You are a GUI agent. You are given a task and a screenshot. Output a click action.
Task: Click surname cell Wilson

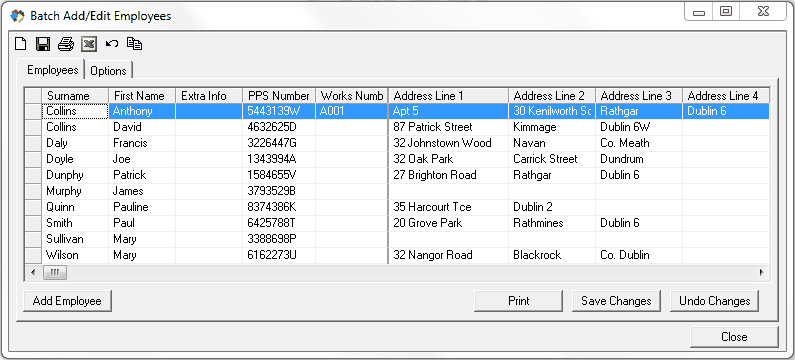pos(75,255)
